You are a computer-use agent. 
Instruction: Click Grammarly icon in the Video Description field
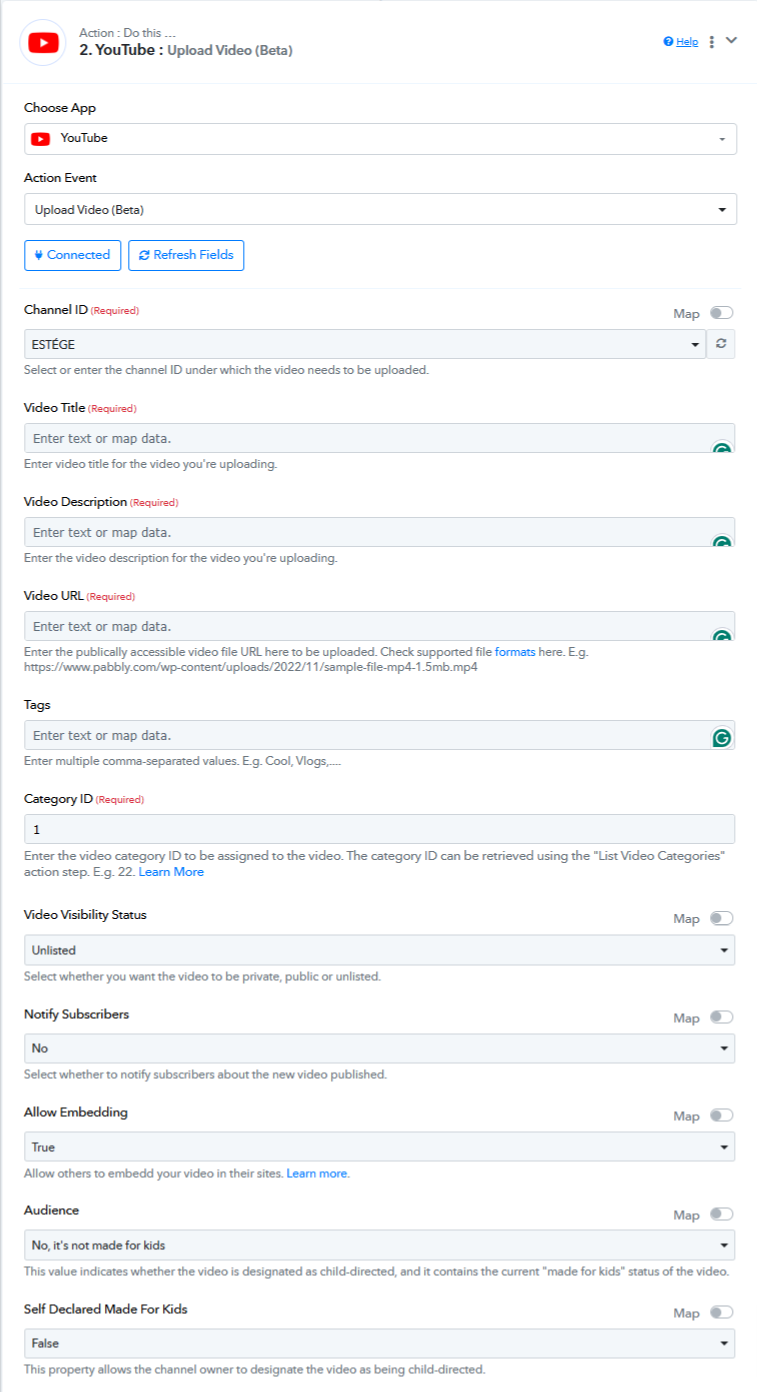coord(721,542)
